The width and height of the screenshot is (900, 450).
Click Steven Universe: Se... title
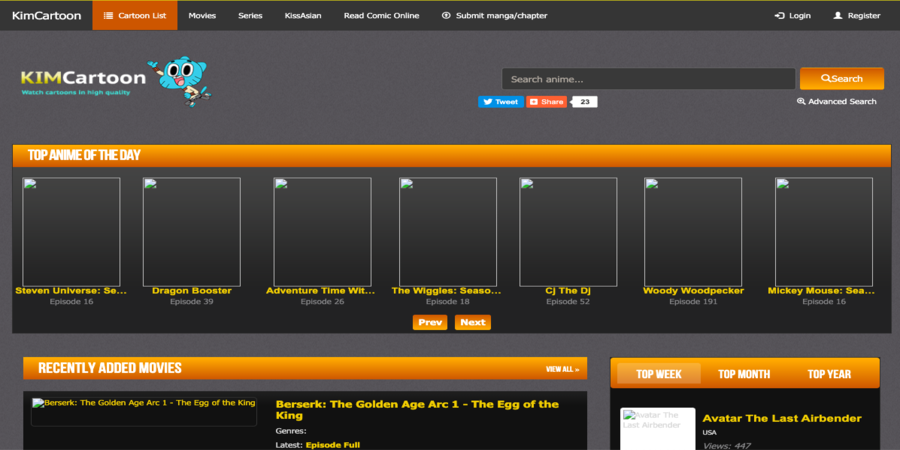[x=71, y=291]
